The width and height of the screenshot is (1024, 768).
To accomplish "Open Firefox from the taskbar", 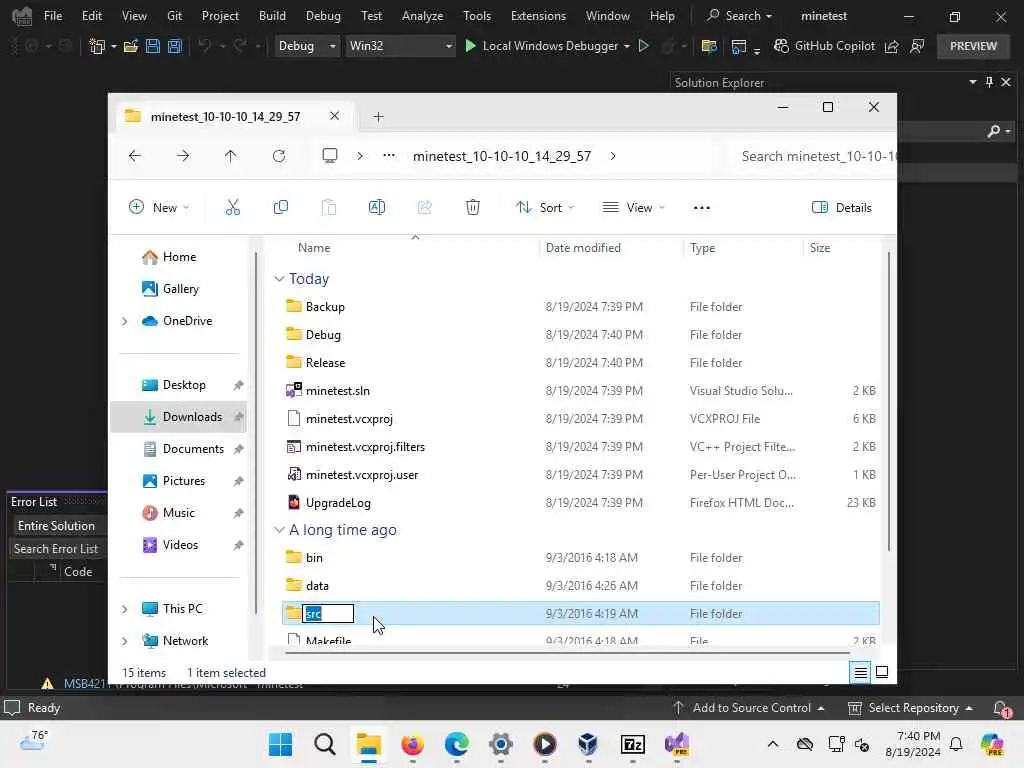I will tap(413, 744).
